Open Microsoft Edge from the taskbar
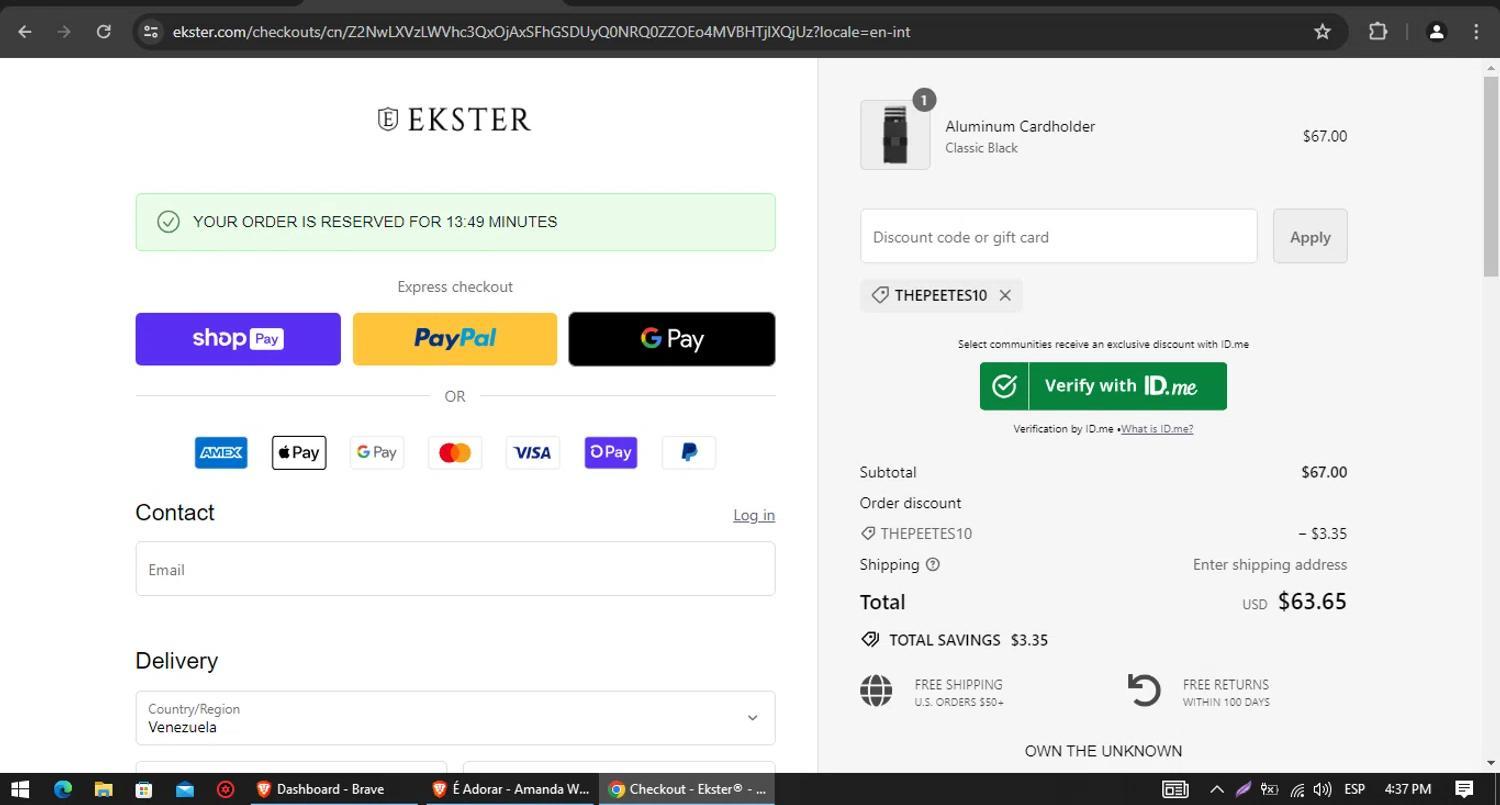Image resolution: width=1500 pixels, height=805 pixels. click(x=62, y=789)
